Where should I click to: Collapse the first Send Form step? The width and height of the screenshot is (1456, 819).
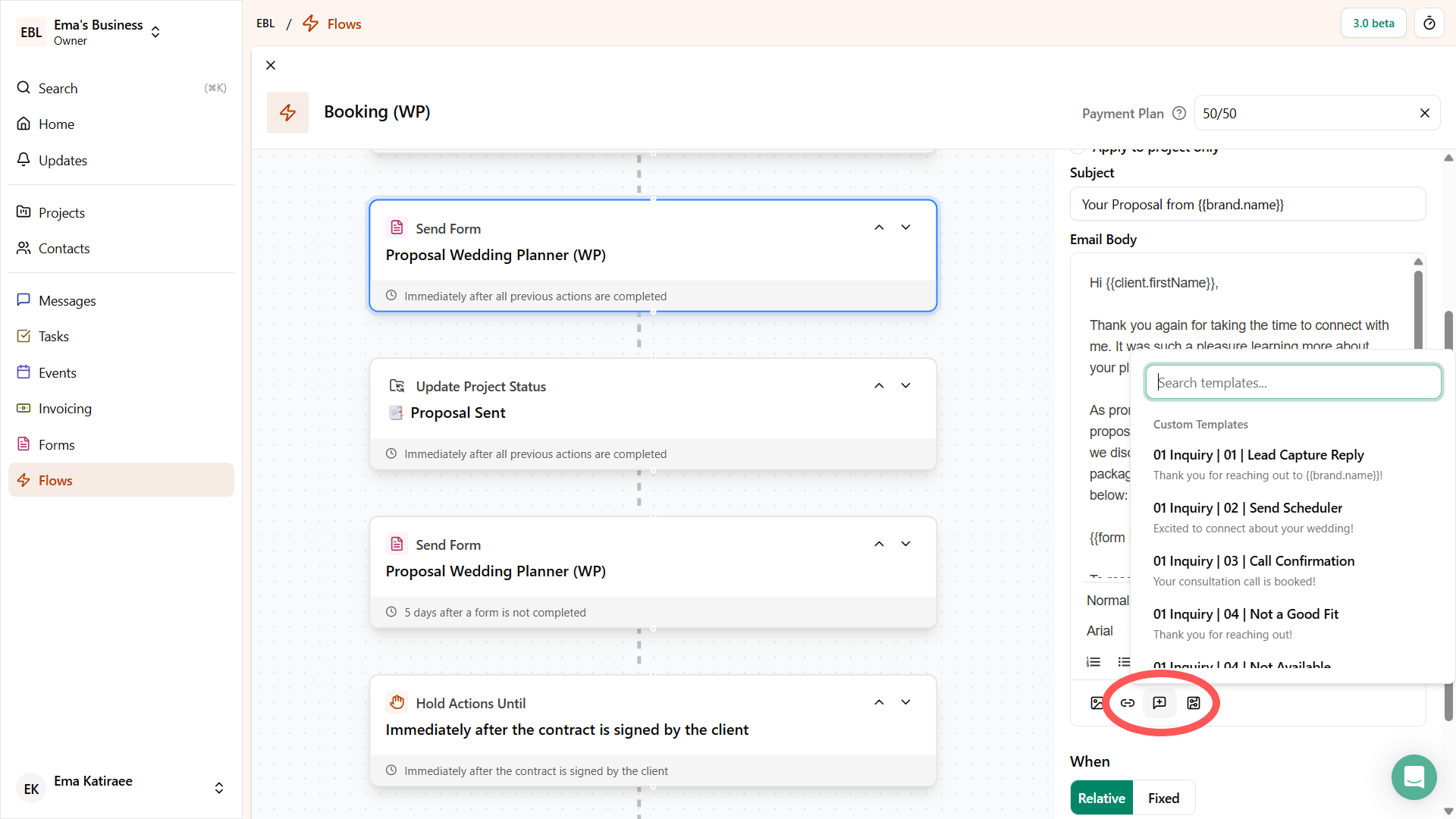click(x=879, y=227)
